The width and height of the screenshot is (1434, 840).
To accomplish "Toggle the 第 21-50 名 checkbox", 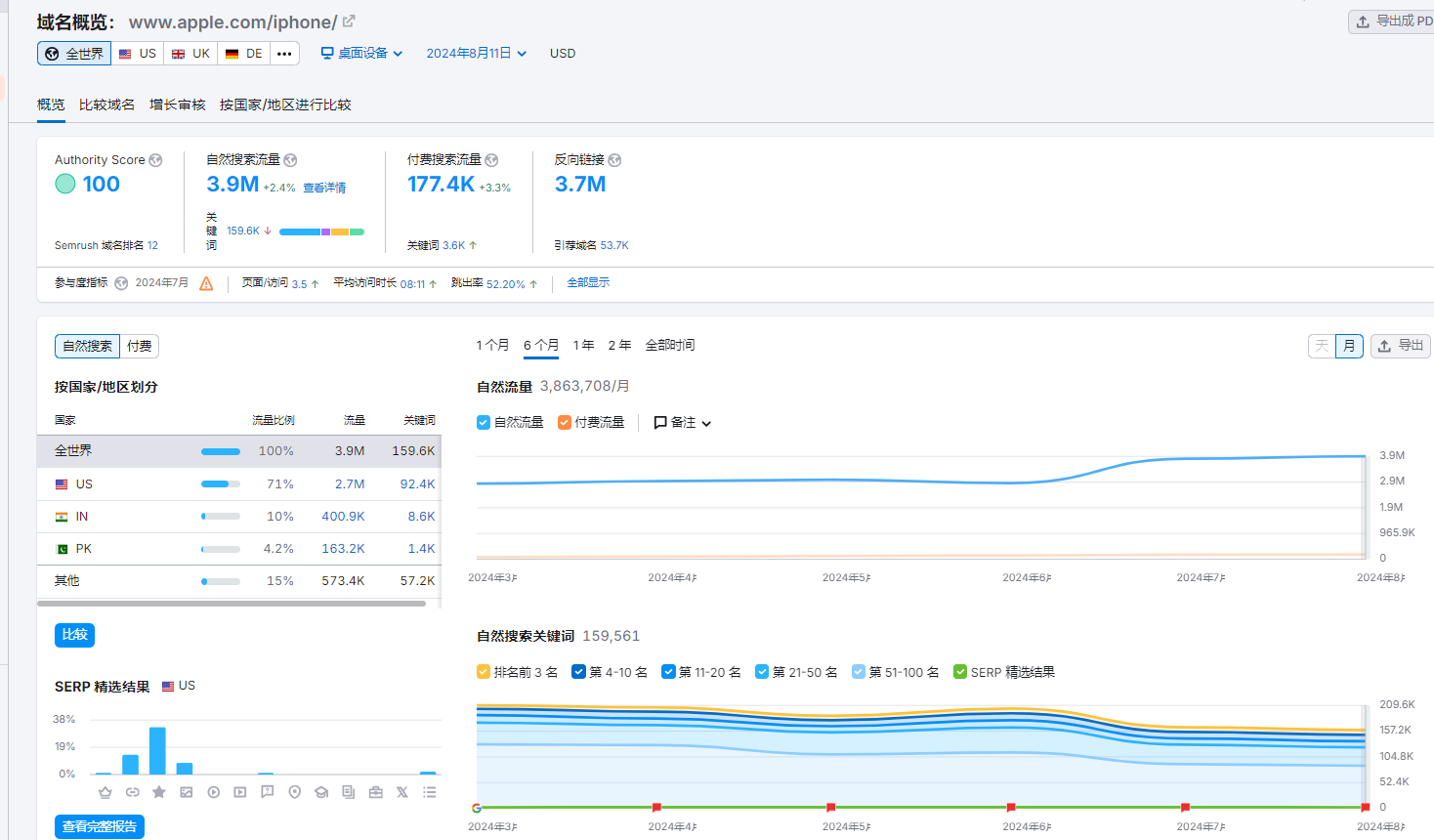I will pyautogui.click(x=762, y=672).
